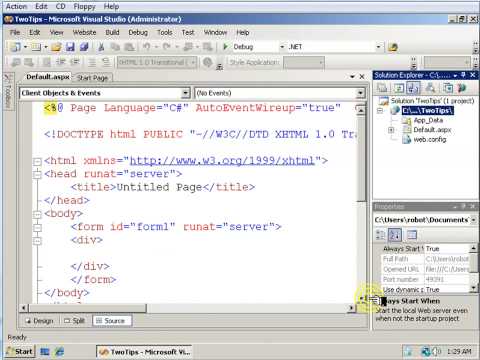This screenshot has width=480, height=360.
Task: Open the XHTML 1.0 Transitional schema dropdown
Action: pyautogui.click(x=193, y=62)
